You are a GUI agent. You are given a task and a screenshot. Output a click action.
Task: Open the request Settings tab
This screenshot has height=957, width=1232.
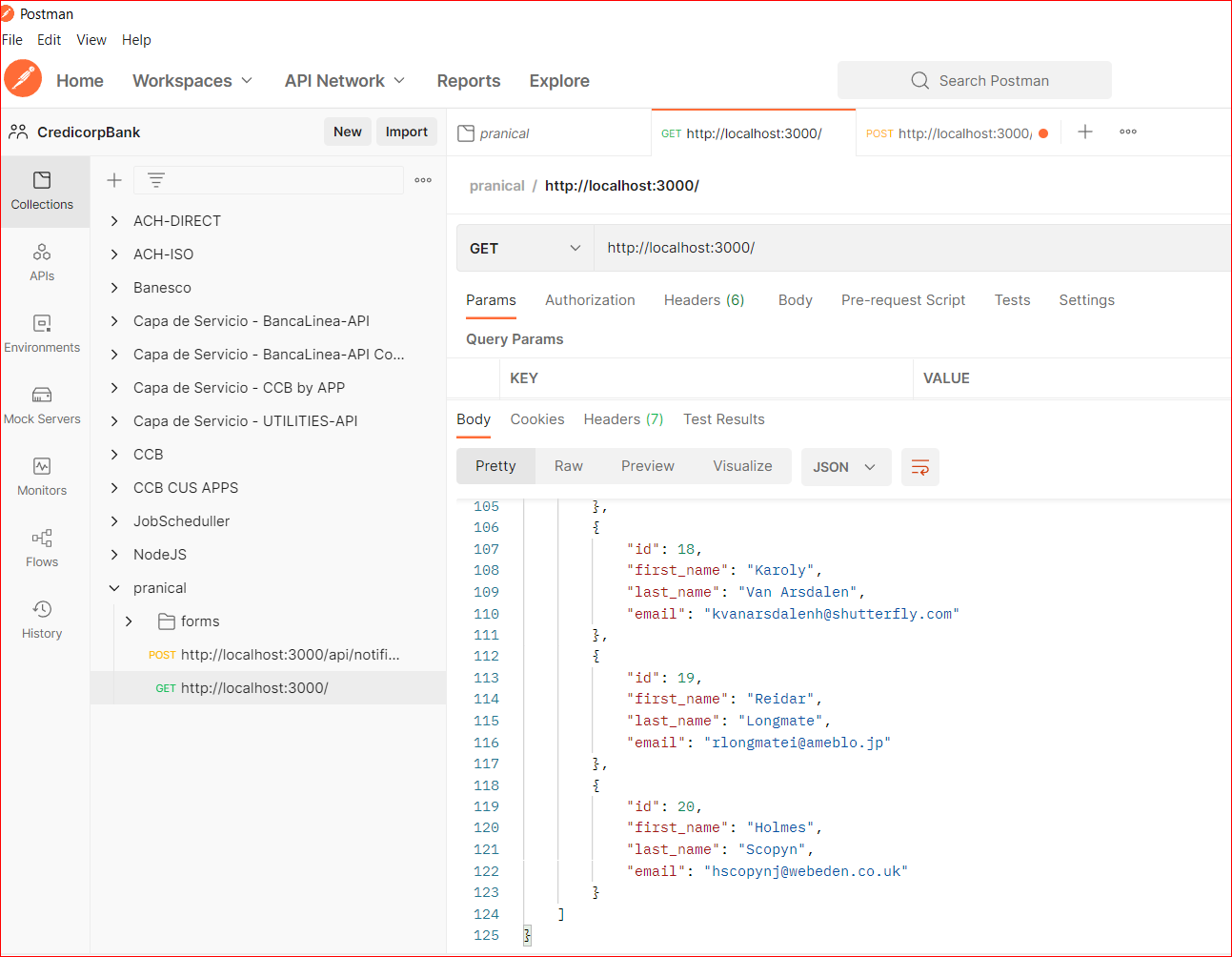tap(1087, 300)
